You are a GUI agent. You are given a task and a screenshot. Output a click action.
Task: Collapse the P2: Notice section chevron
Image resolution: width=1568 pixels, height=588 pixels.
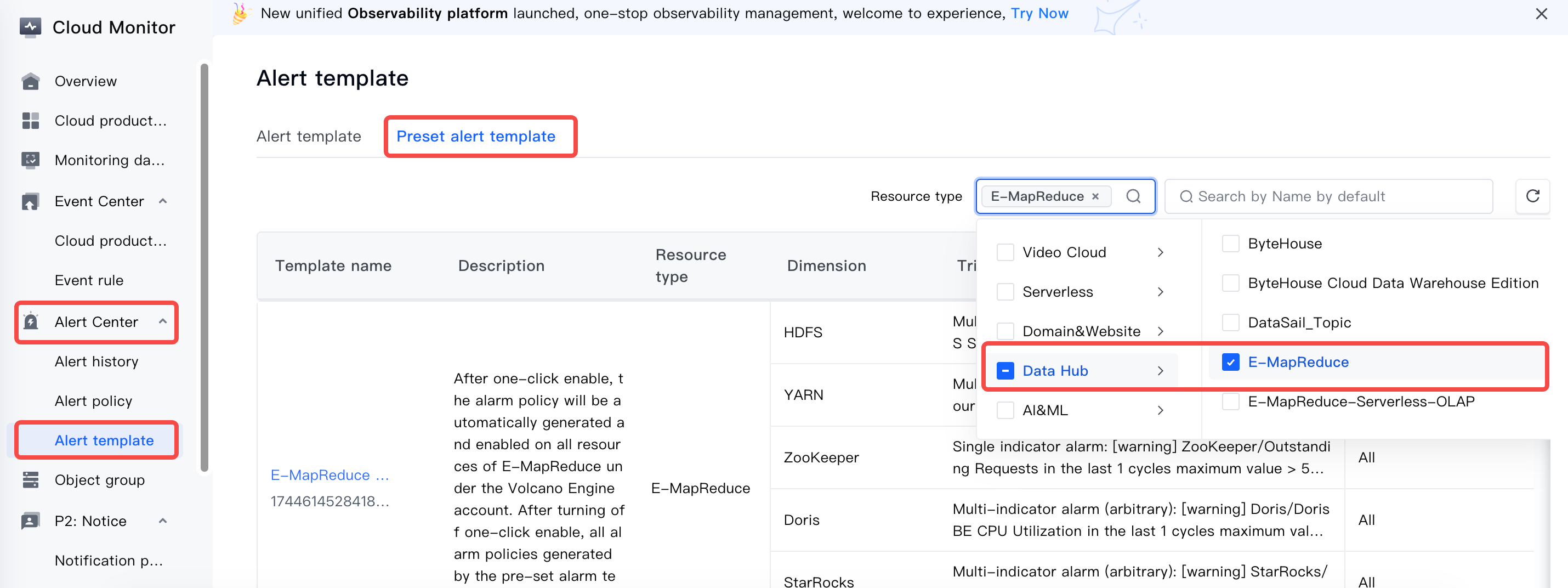click(x=162, y=521)
